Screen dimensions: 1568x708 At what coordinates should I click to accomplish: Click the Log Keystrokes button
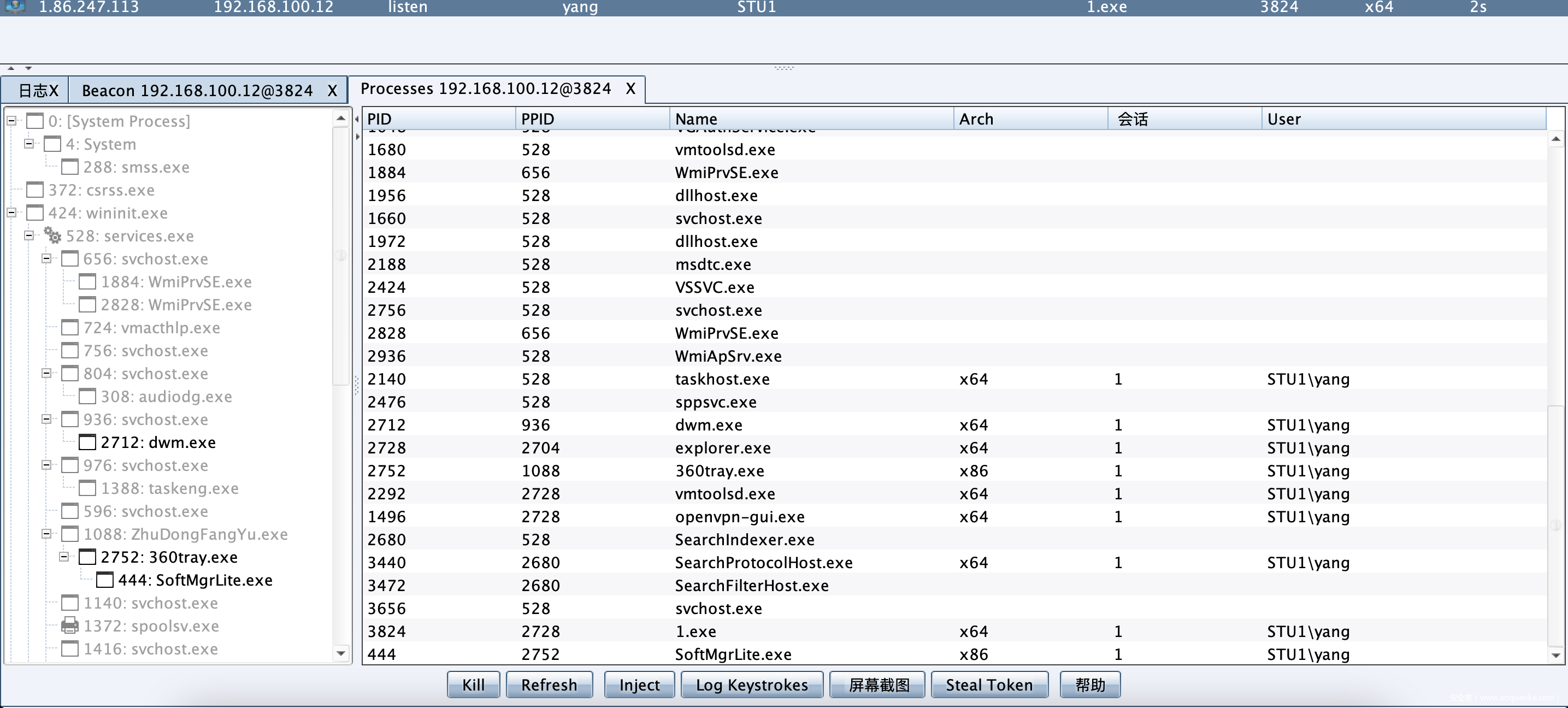pos(751,685)
